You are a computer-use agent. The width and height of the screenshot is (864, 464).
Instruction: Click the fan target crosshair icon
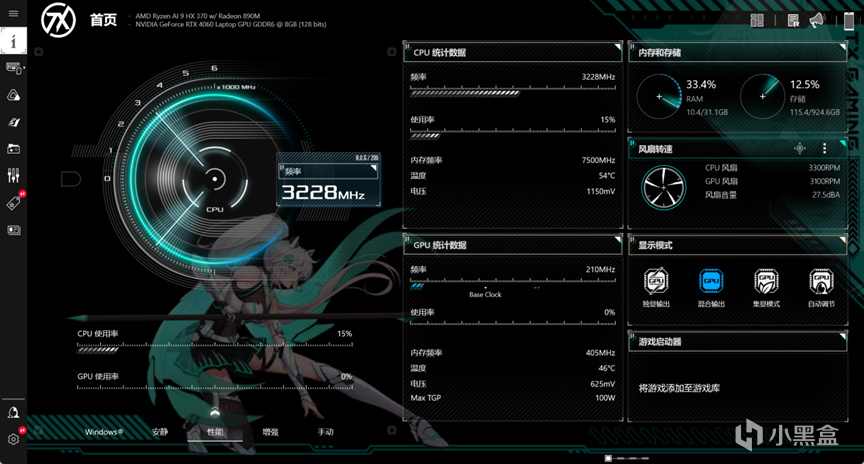[x=800, y=148]
